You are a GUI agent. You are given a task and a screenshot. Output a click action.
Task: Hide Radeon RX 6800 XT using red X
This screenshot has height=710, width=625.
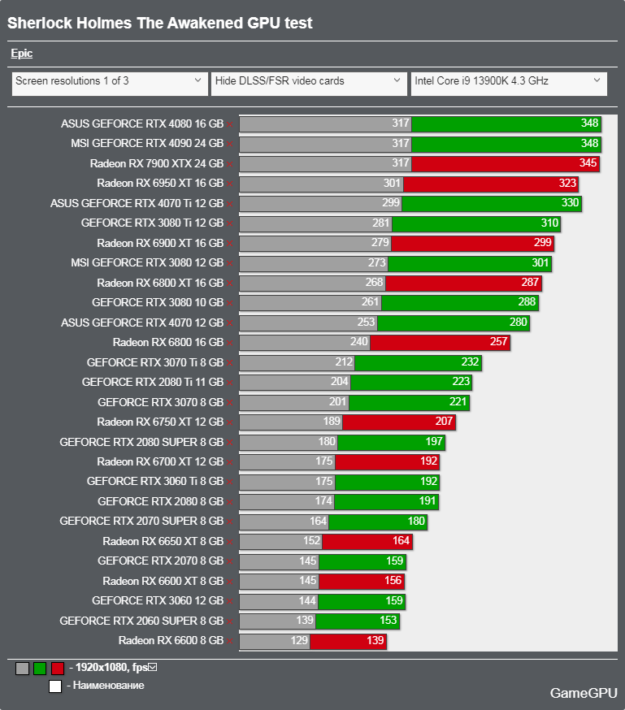230,283
